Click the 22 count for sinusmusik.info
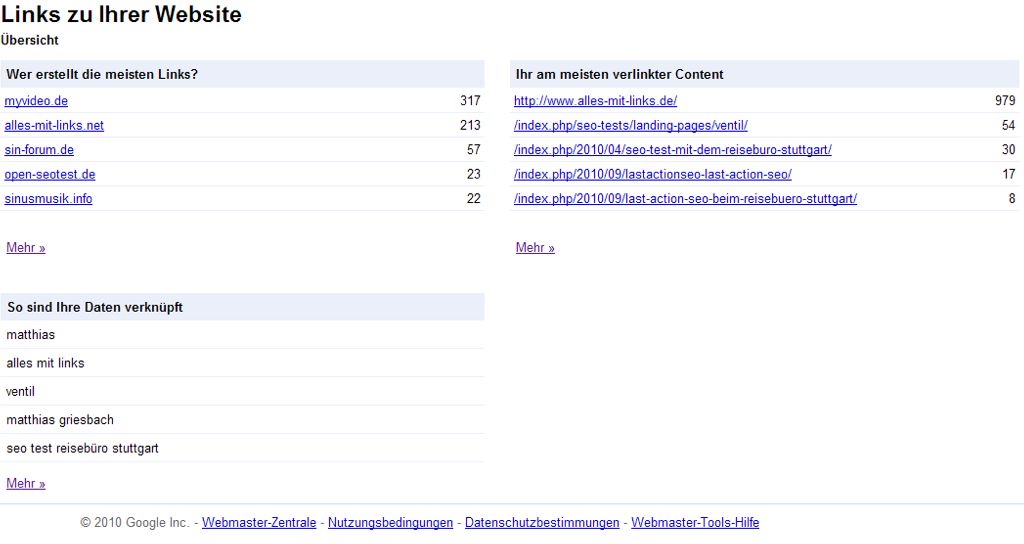The width and height of the screenshot is (1024, 544). (x=474, y=199)
